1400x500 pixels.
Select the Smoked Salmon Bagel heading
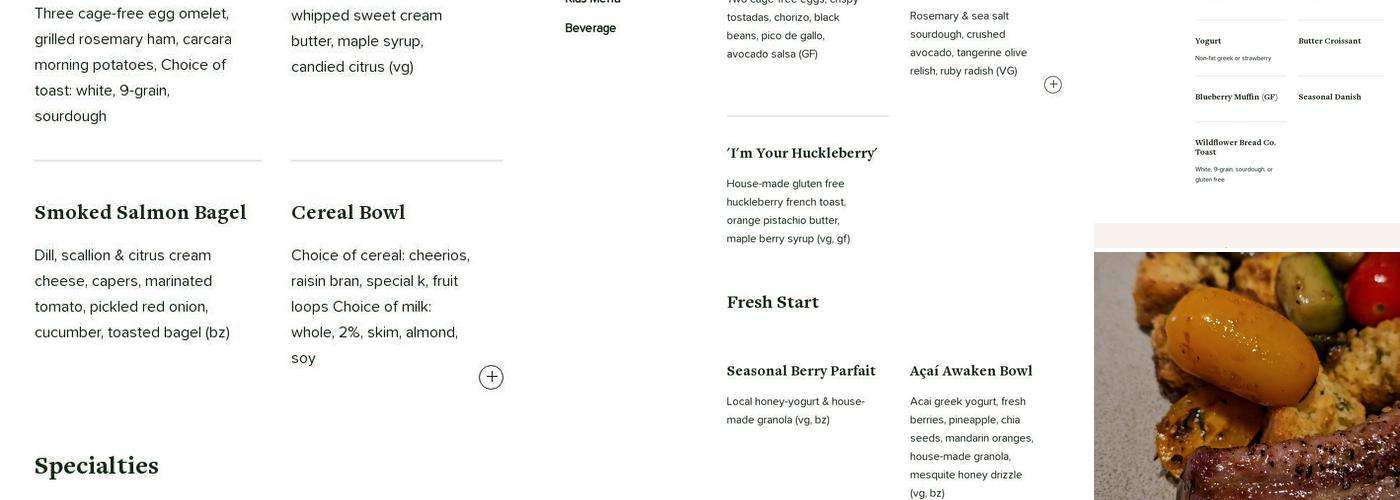[x=140, y=212]
